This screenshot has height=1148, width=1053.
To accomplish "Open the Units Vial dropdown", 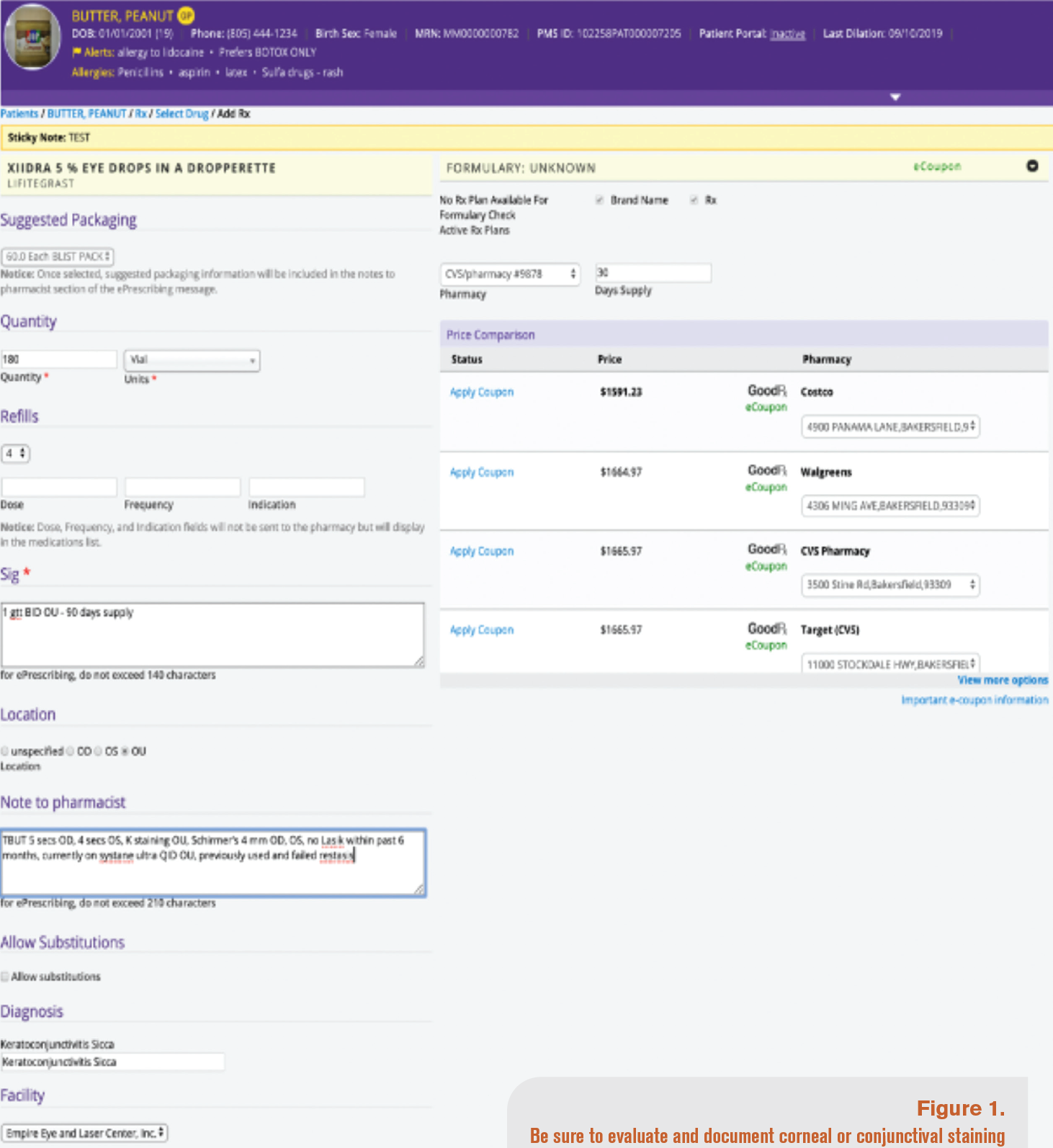I will pyautogui.click(x=192, y=360).
